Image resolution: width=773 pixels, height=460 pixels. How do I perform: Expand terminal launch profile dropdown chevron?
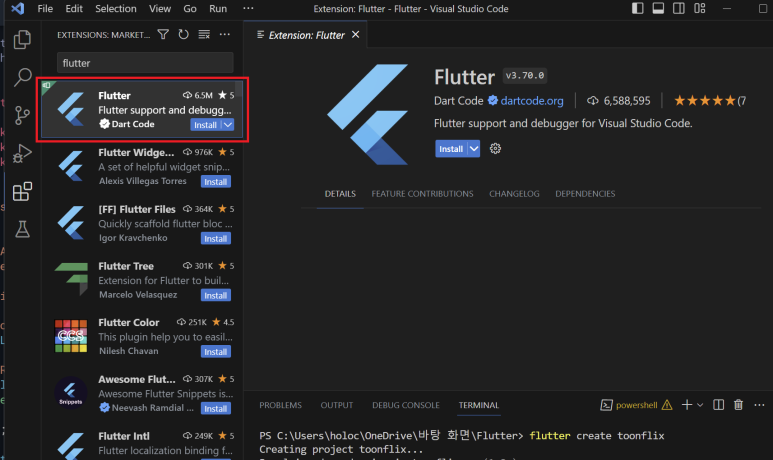[700, 405]
